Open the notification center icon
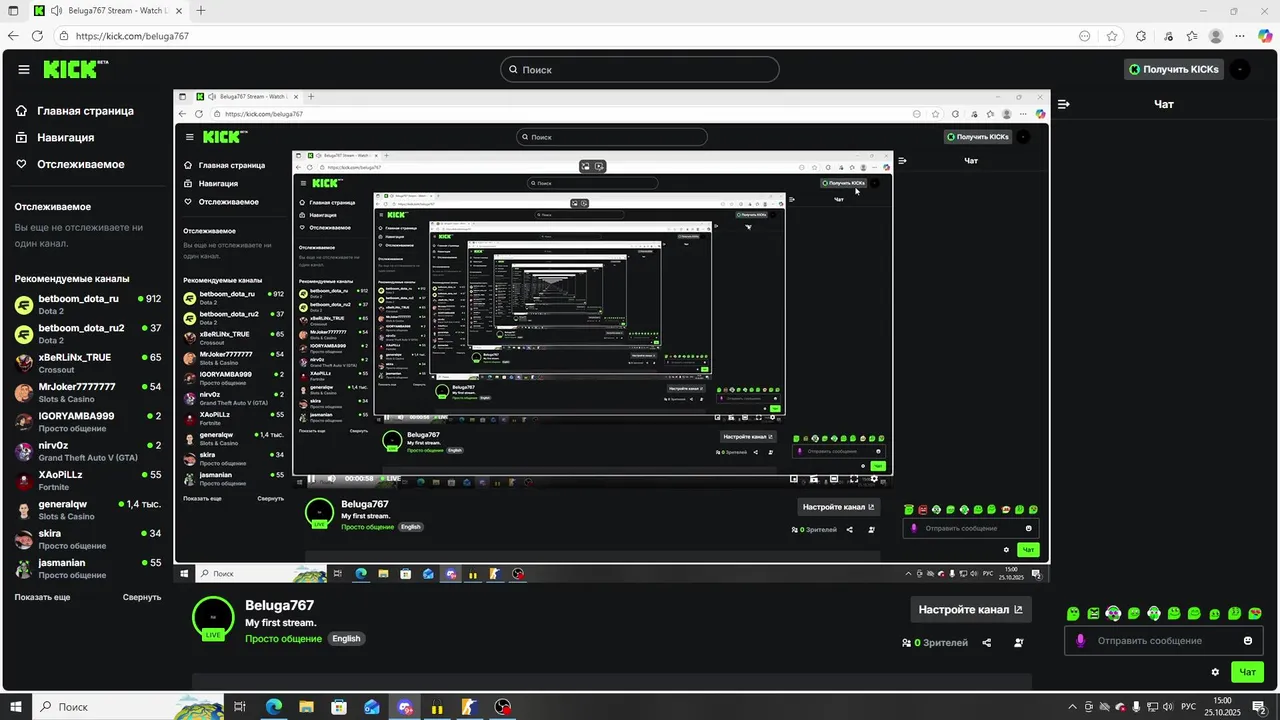 coord(1260,707)
